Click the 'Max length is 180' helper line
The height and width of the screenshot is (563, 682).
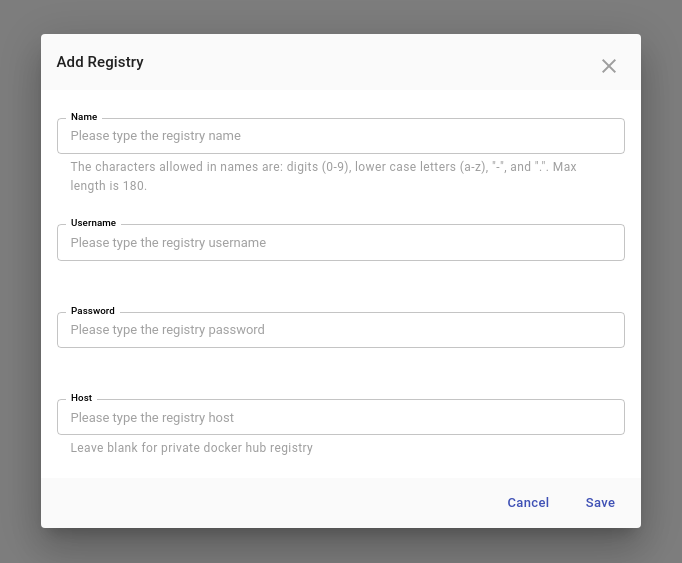tap(109, 186)
